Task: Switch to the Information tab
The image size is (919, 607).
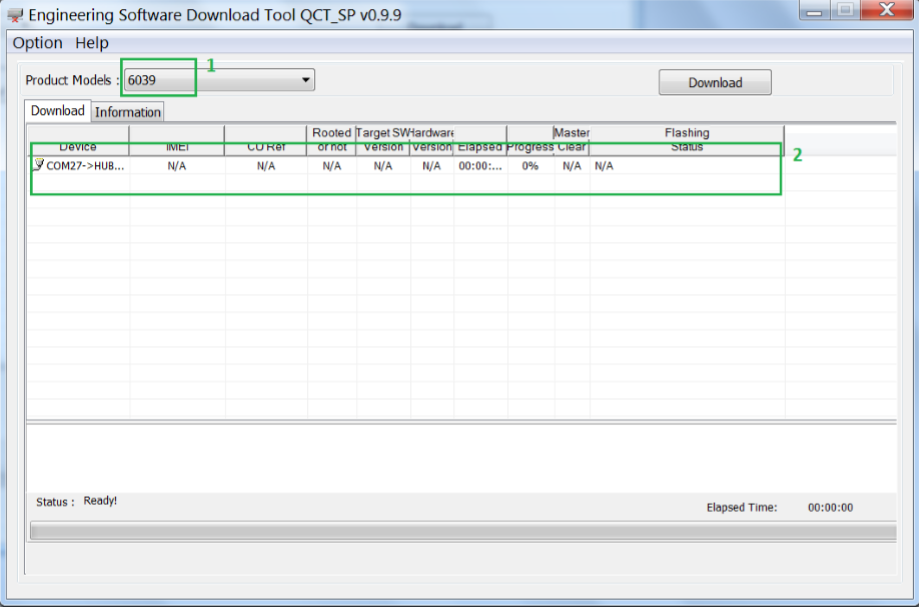Action: point(128,112)
